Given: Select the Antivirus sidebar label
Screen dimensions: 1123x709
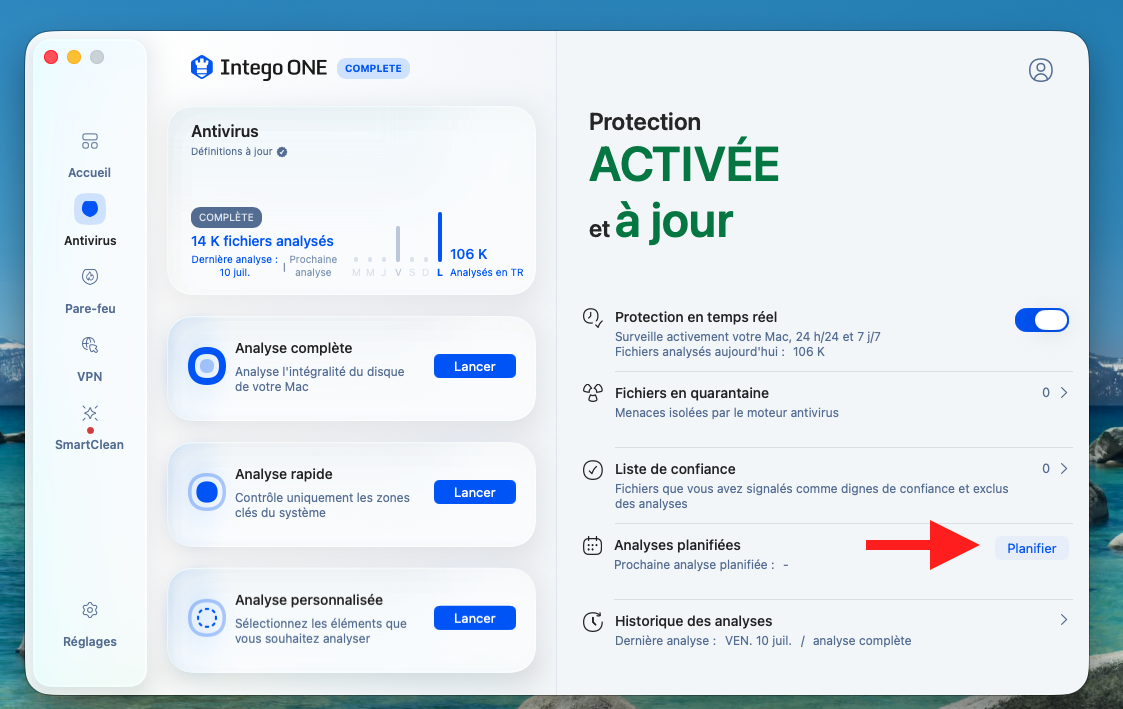Looking at the screenshot, I should click(90, 241).
